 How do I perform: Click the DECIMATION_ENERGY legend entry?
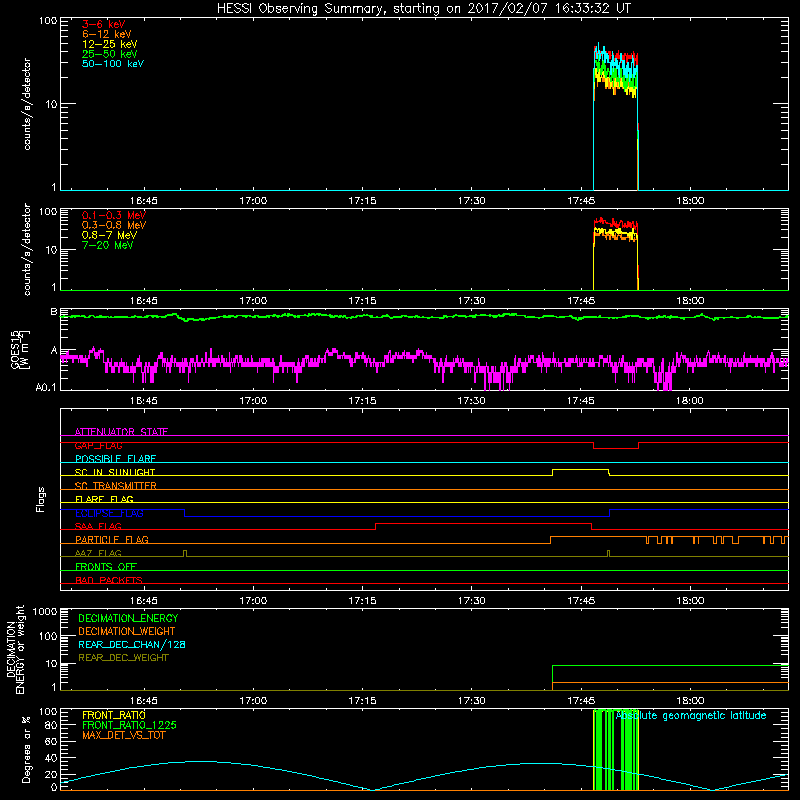[128, 618]
